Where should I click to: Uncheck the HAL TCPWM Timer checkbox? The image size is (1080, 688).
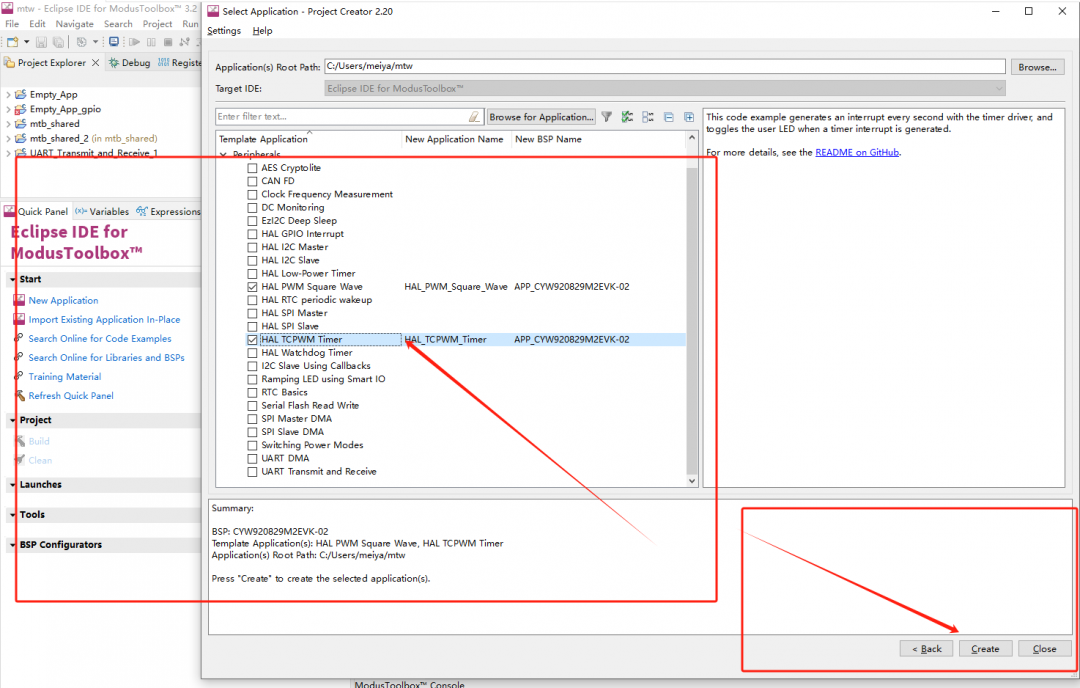pos(252,340)
